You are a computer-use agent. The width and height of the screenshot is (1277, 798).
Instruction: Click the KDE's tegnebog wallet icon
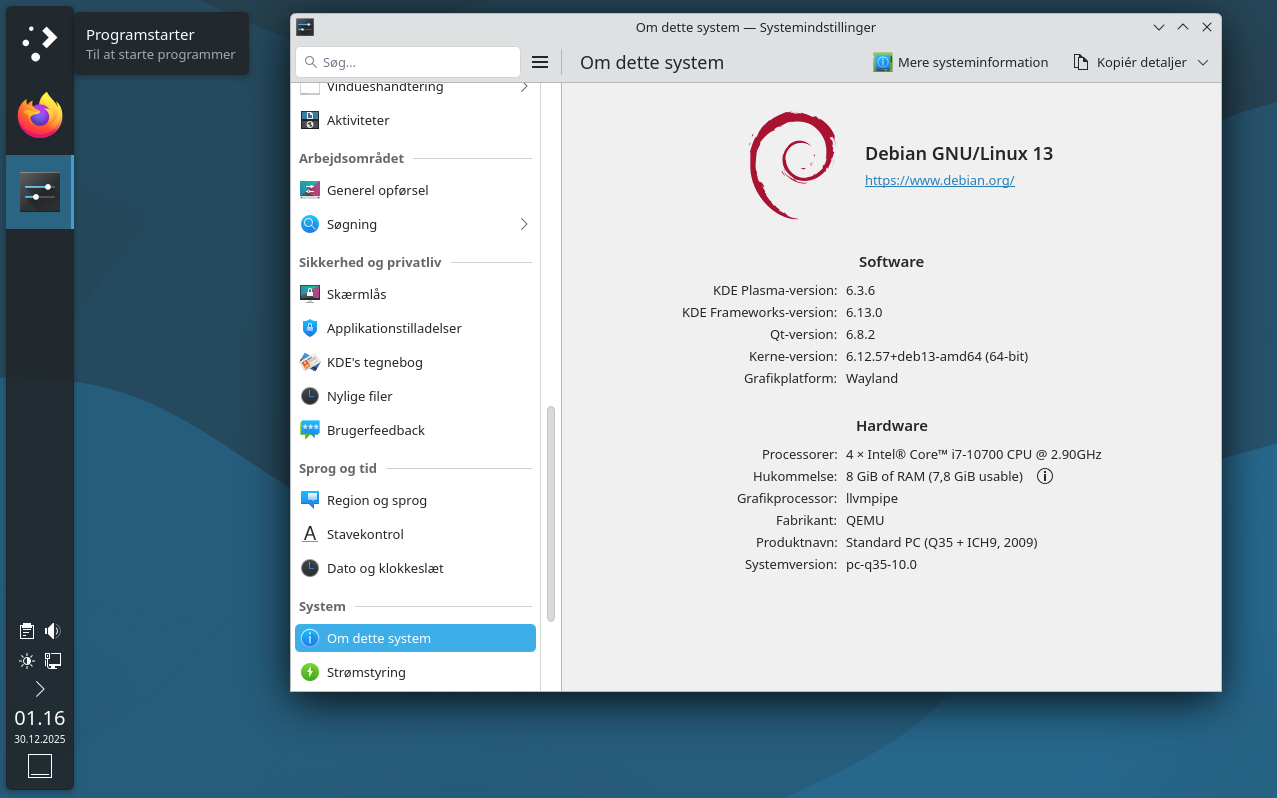[310, 361]
